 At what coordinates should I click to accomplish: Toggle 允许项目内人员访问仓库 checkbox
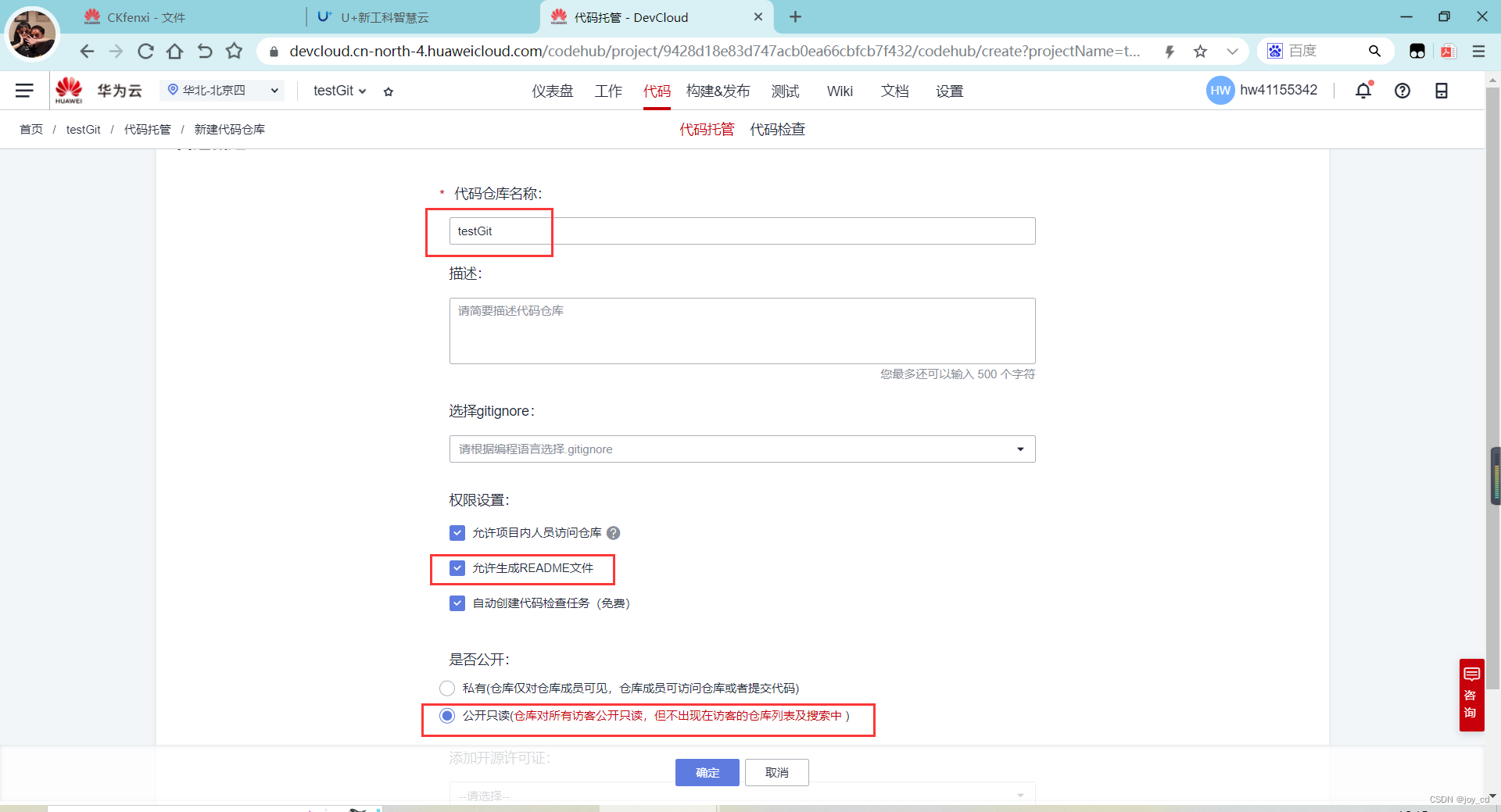457,533
